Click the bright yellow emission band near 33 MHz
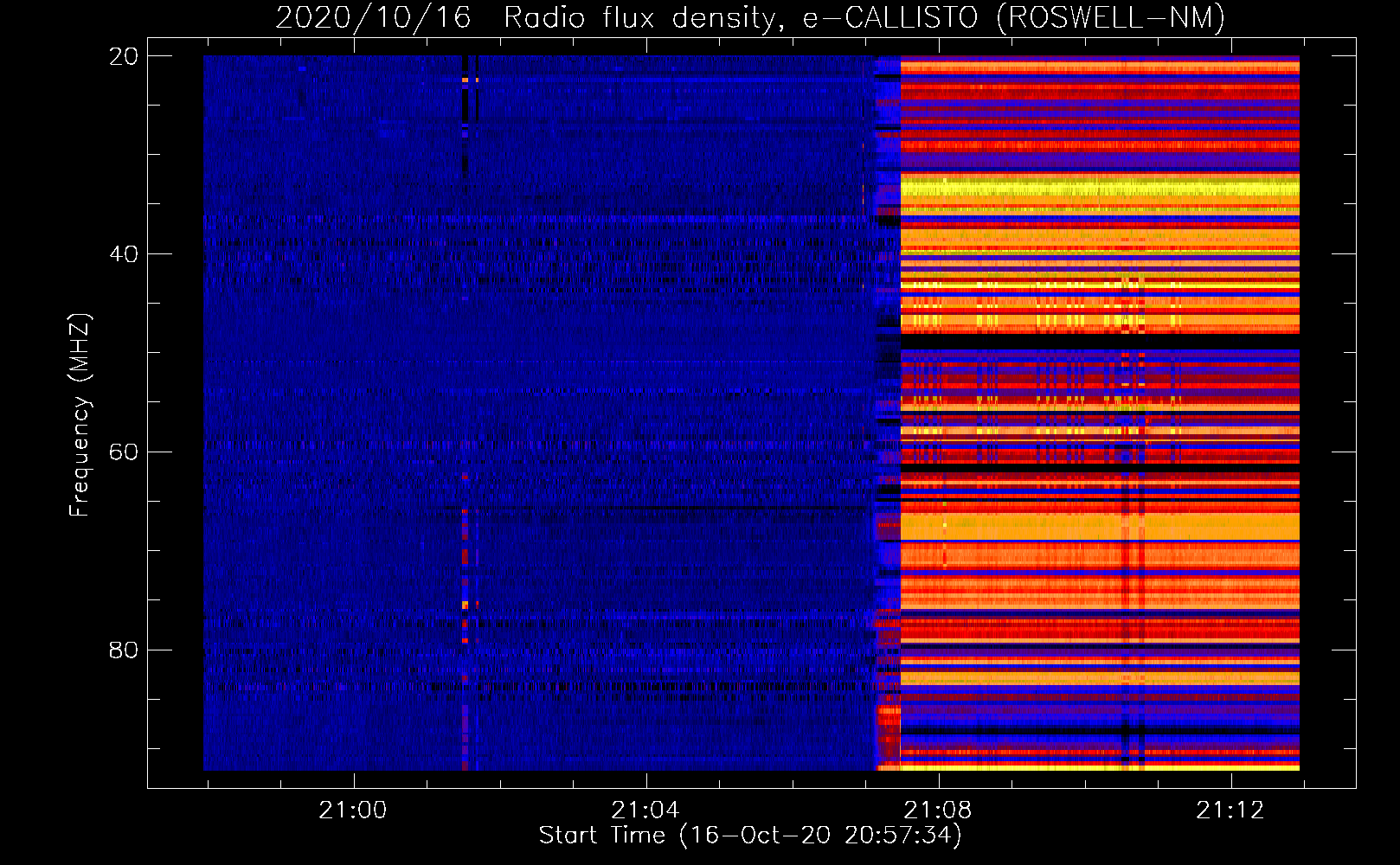Image resolution: width=1400 pixels, height=865 pixels. (1100, 188)
